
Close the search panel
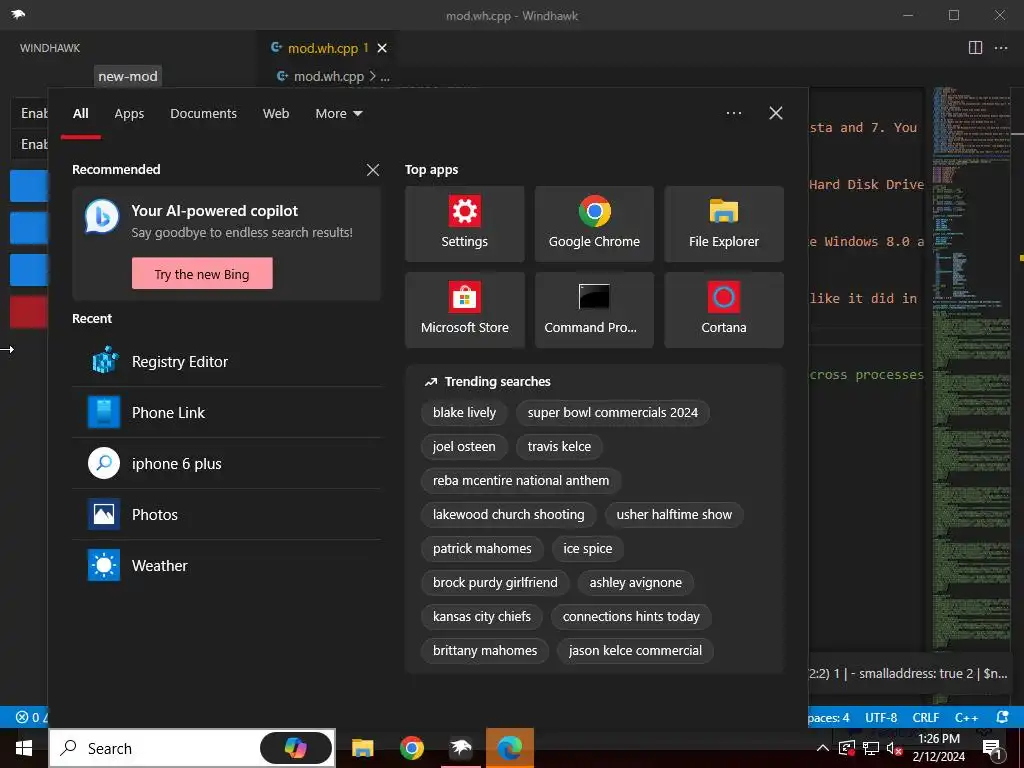point(776,113)
